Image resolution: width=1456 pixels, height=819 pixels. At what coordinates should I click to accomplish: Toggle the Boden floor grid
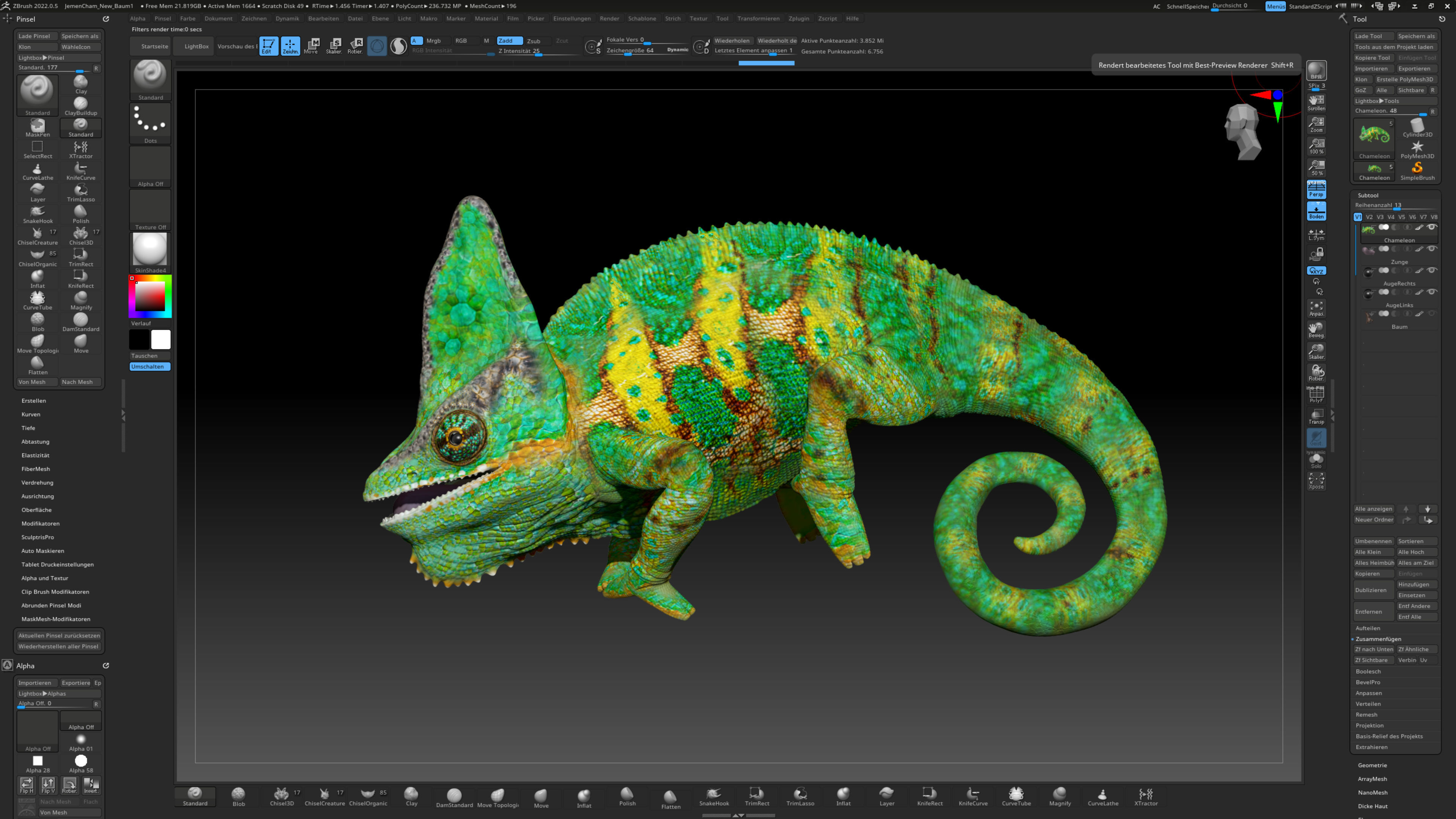click(1316, 212)
